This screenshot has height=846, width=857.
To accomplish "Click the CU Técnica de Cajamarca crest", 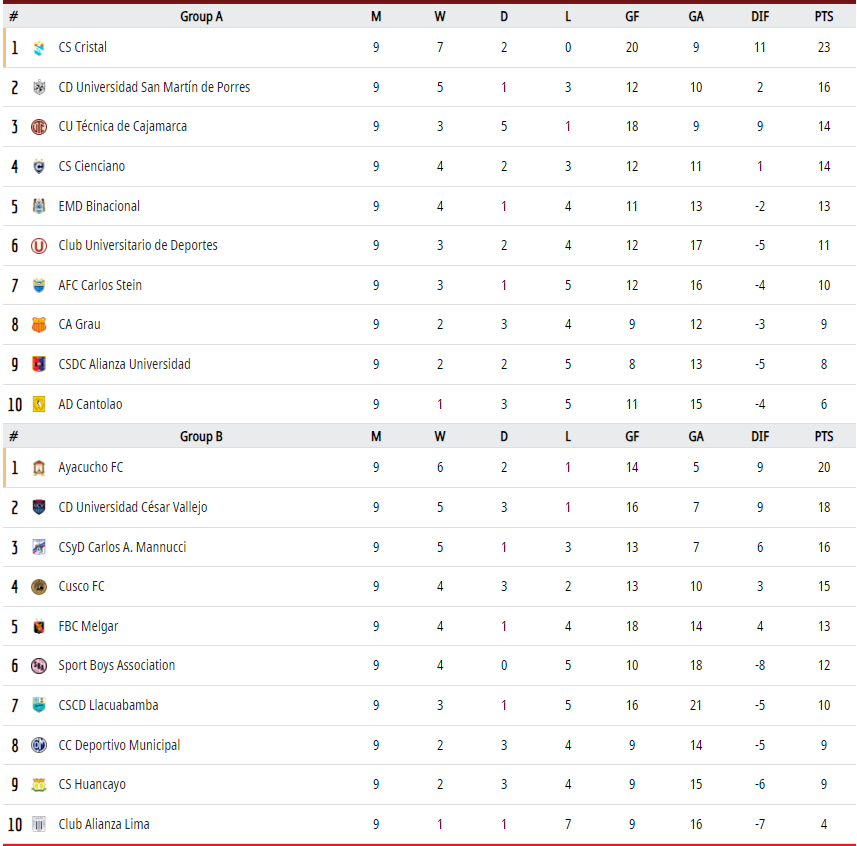I will click(39, 127).
